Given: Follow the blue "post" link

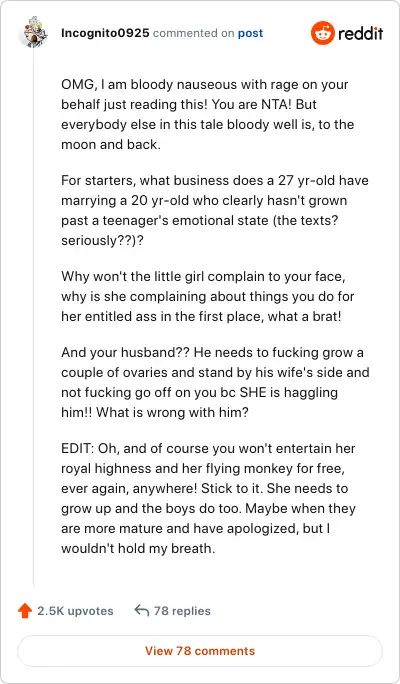Looking at the screenshot, I should 250,33.
